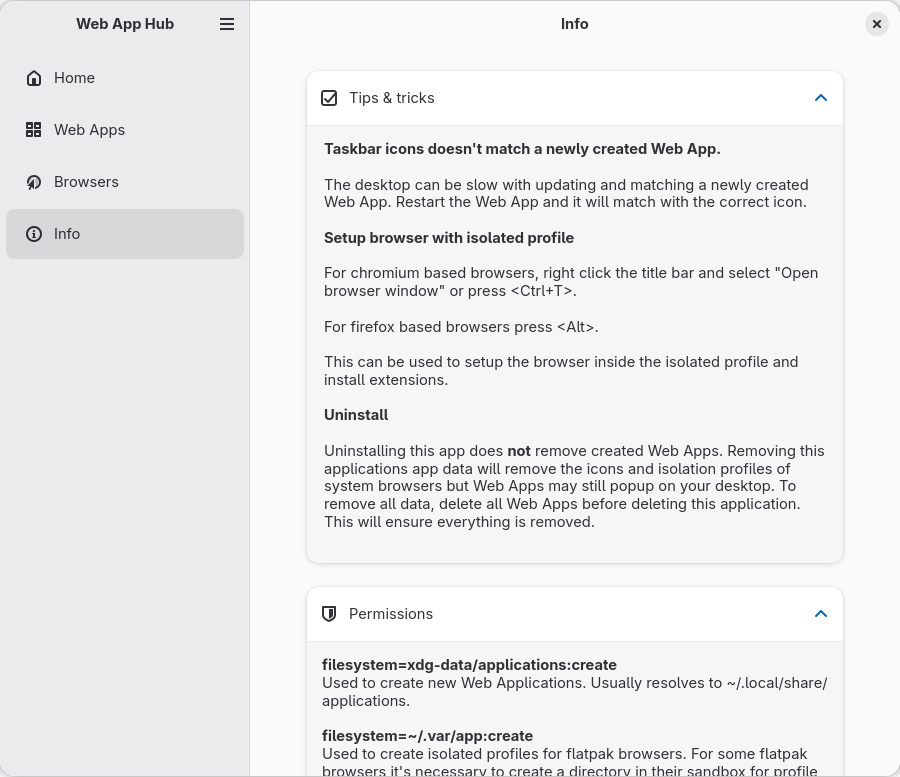Click the "Setup browser with isolated profile" heading

(x=448, y=238)
